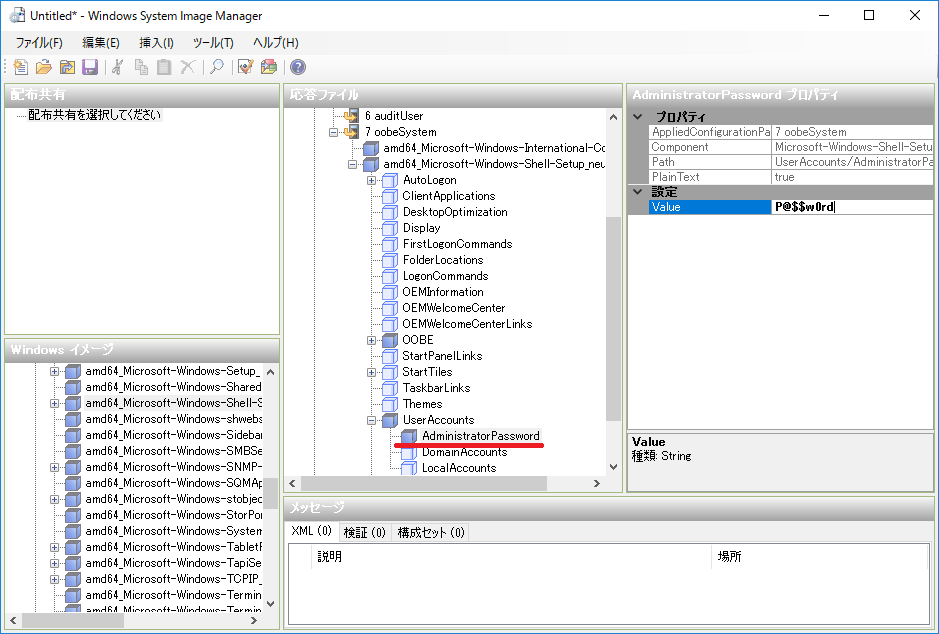Open the 挿入(I) menu
The height and width of the screenshot is (634, 939).
point(156,43)
